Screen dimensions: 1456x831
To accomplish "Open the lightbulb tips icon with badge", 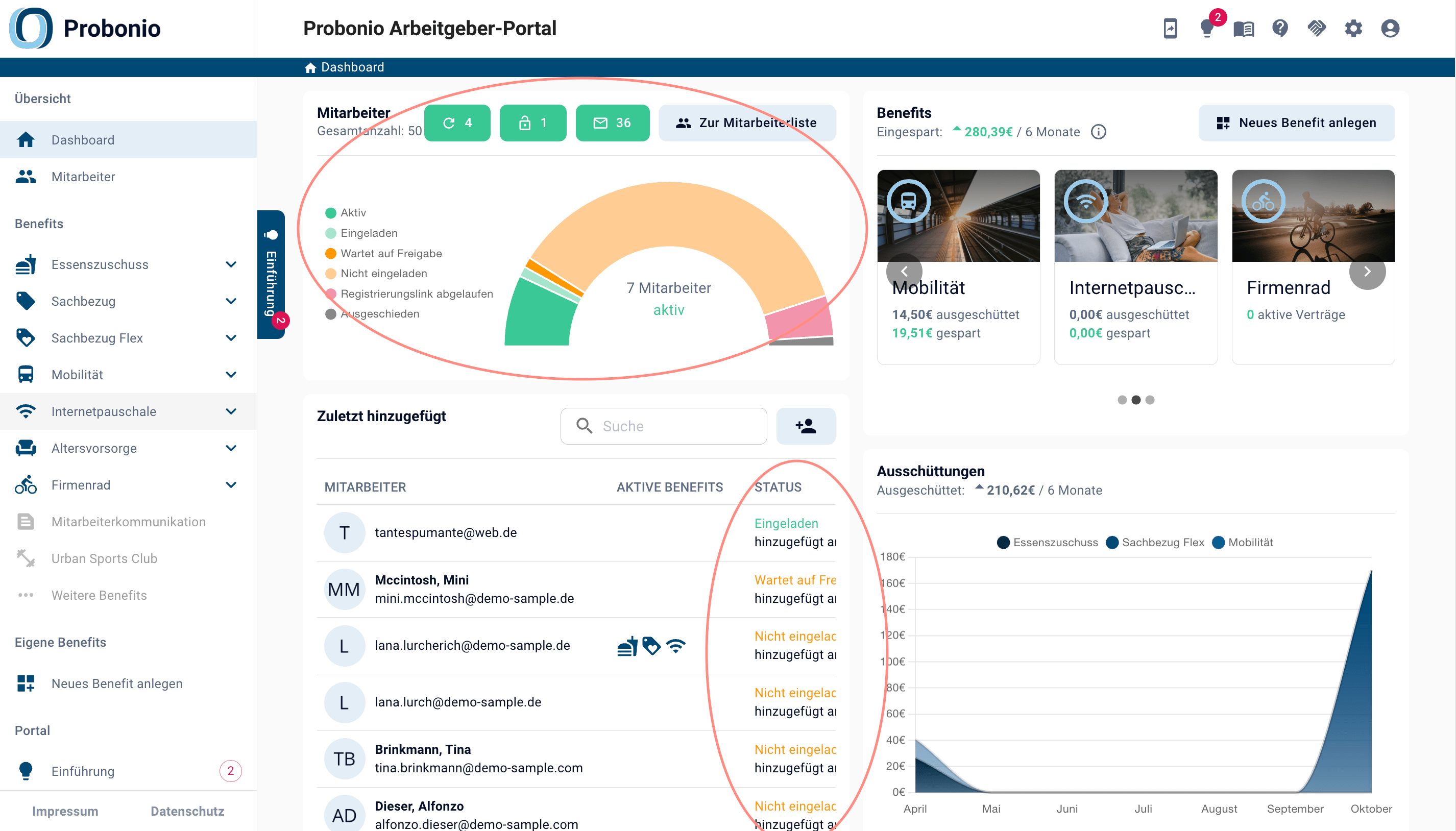I will (1206, 28).
